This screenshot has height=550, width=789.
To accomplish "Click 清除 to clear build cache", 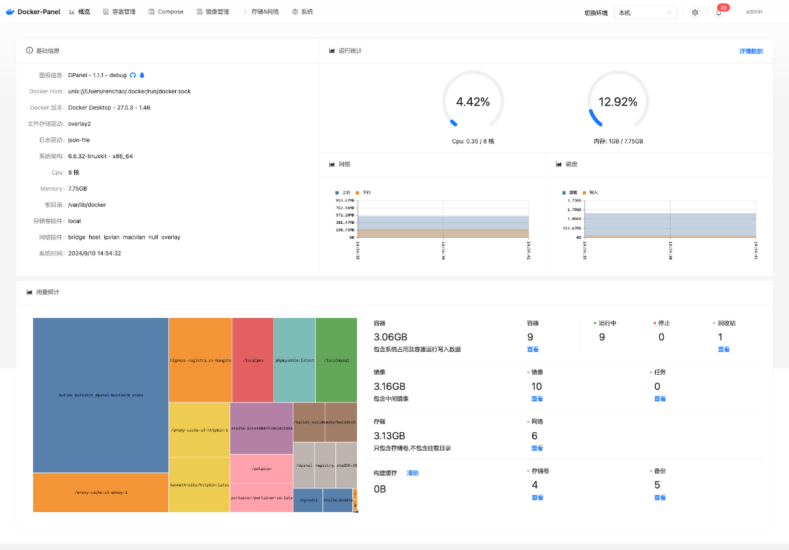I will tap(412, 472).
